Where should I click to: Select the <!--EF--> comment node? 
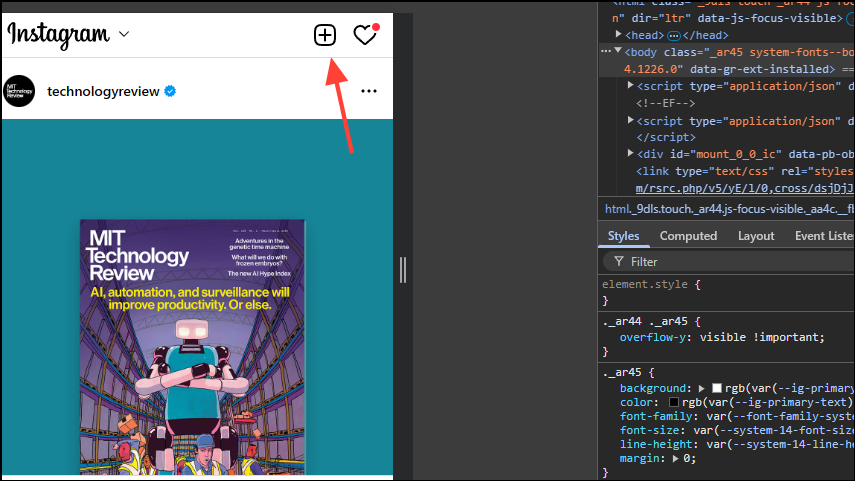[665, 103]
